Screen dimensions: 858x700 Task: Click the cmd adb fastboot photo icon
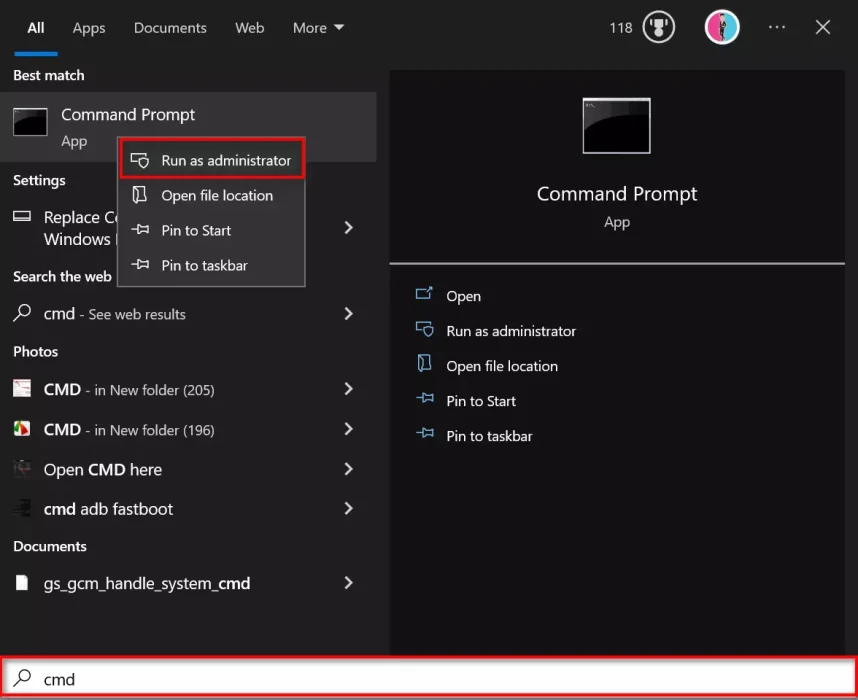pos(22,508)
